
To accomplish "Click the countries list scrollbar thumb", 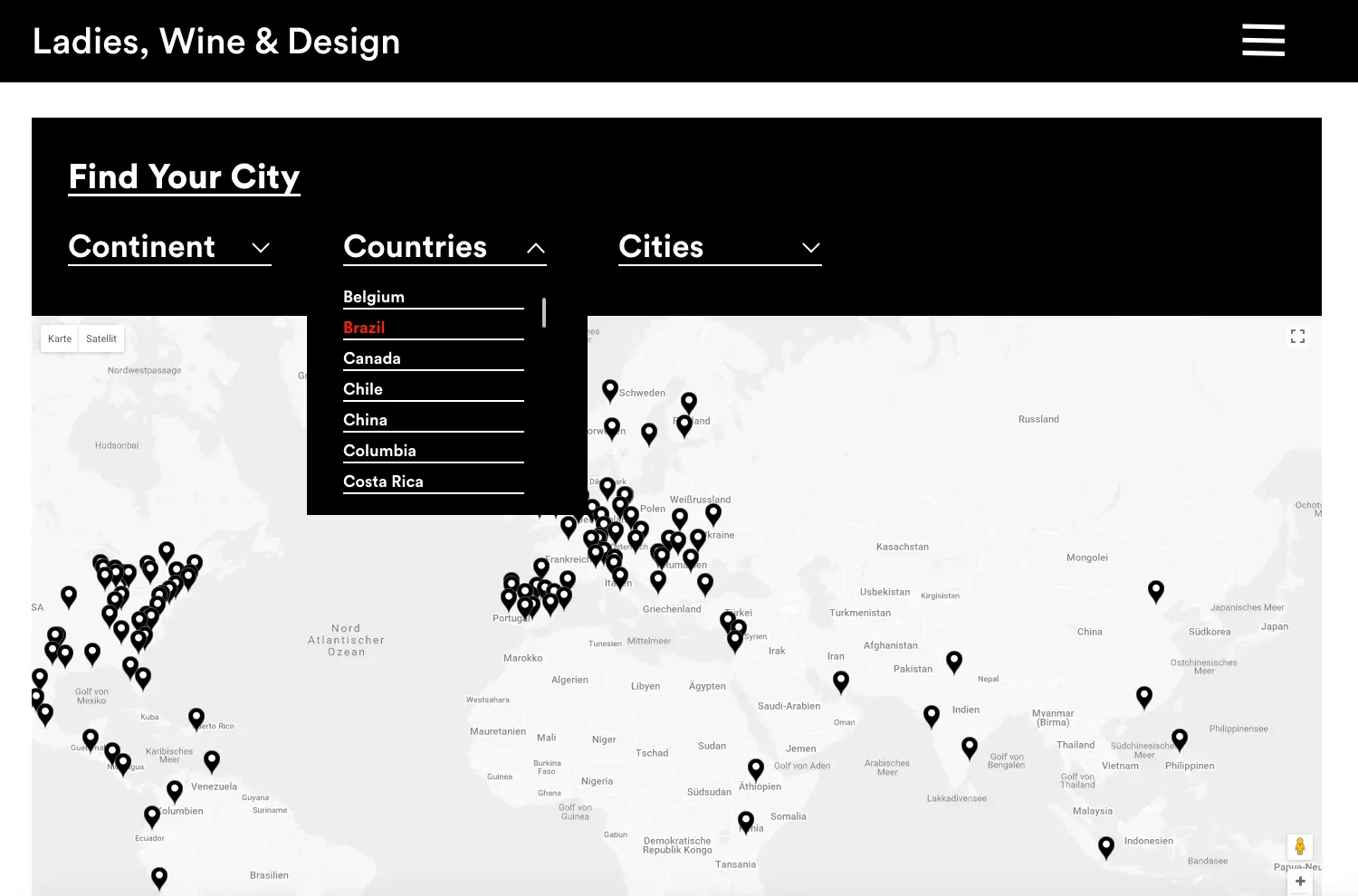I will click(544, 312).
